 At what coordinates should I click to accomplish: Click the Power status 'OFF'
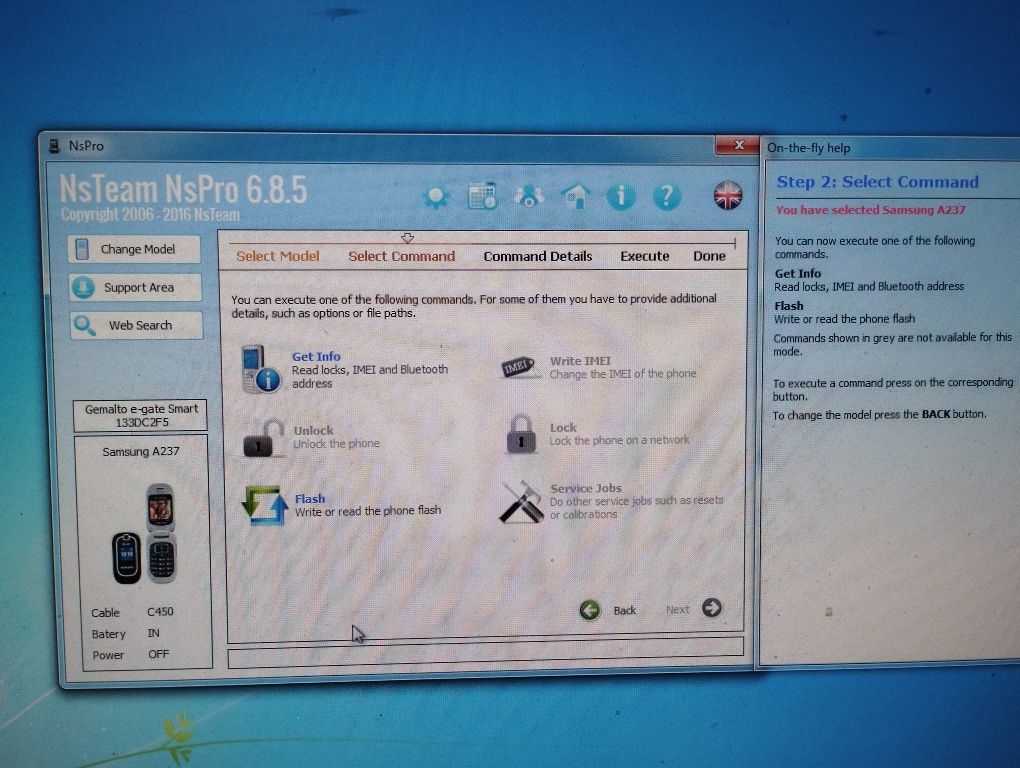(x=158, y=654)
